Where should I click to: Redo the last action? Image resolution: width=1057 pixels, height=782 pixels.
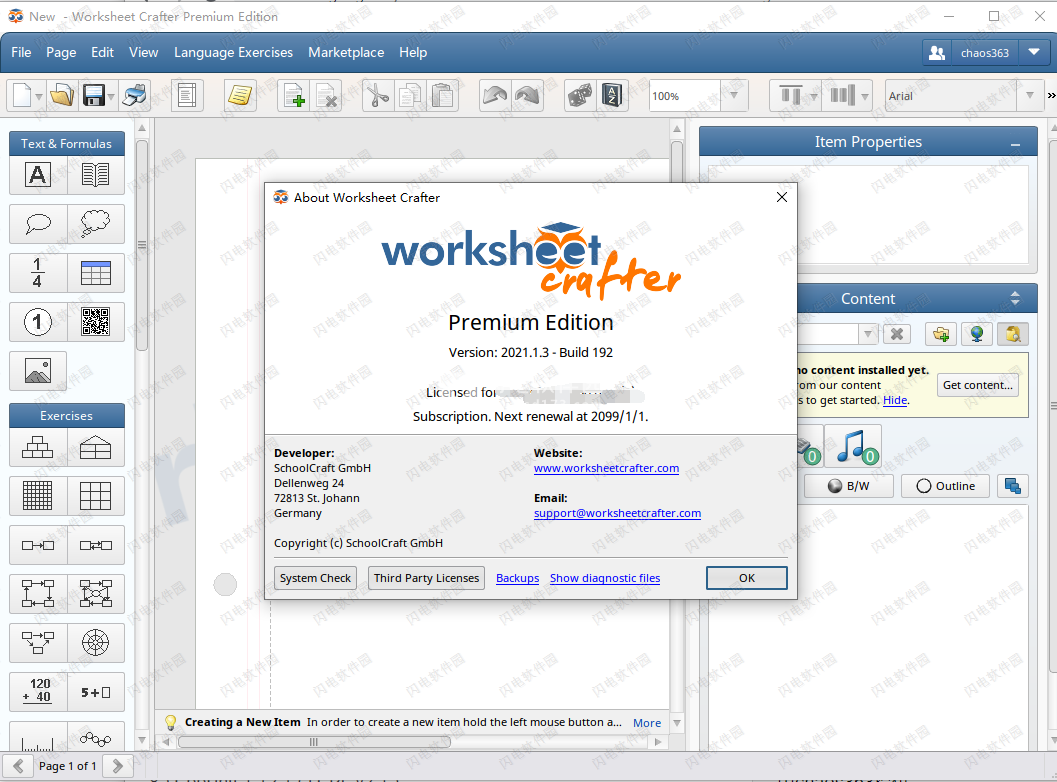click(x=527, y=96)
